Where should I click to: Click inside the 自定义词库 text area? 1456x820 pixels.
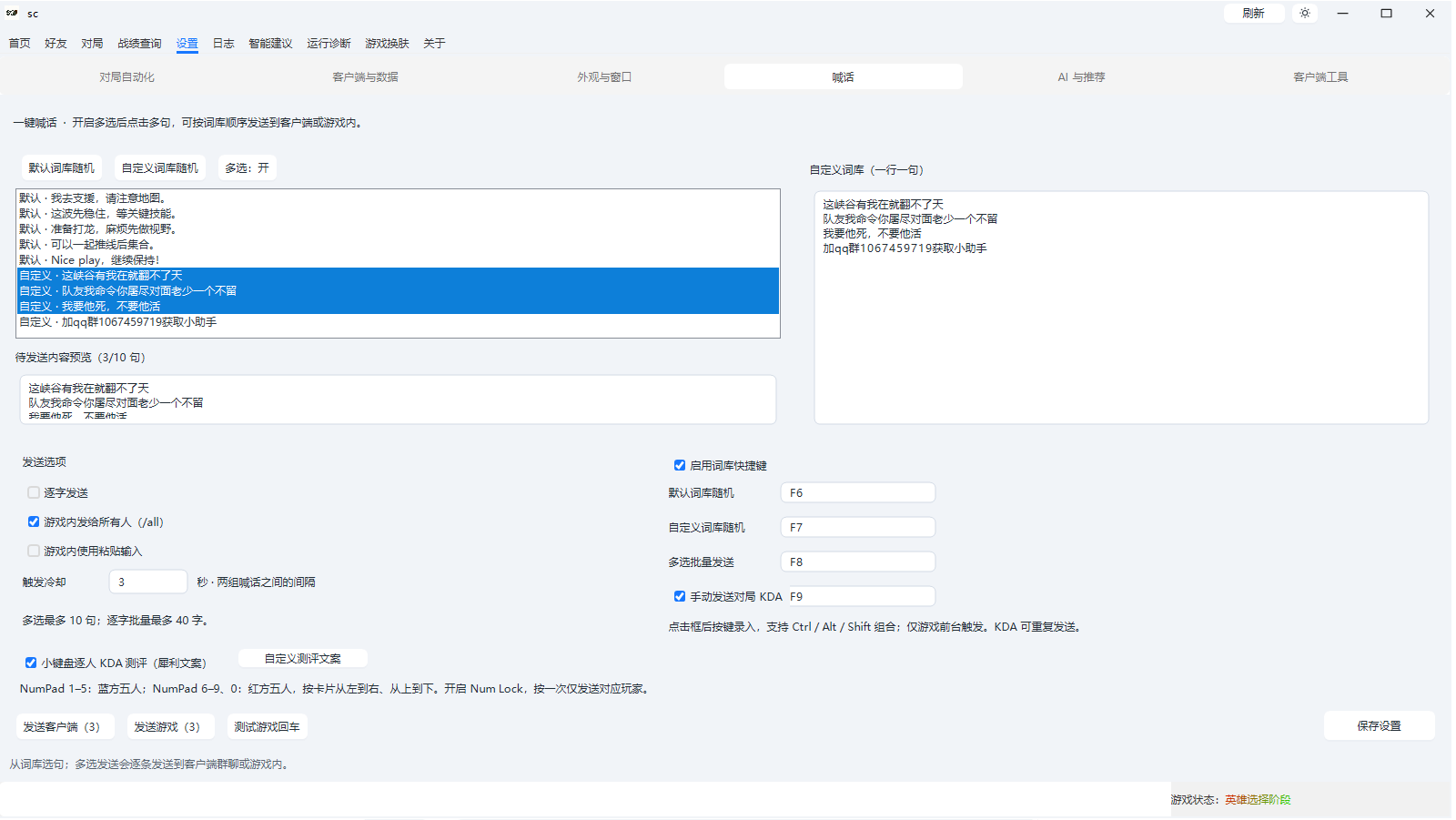click(1121, 308)
